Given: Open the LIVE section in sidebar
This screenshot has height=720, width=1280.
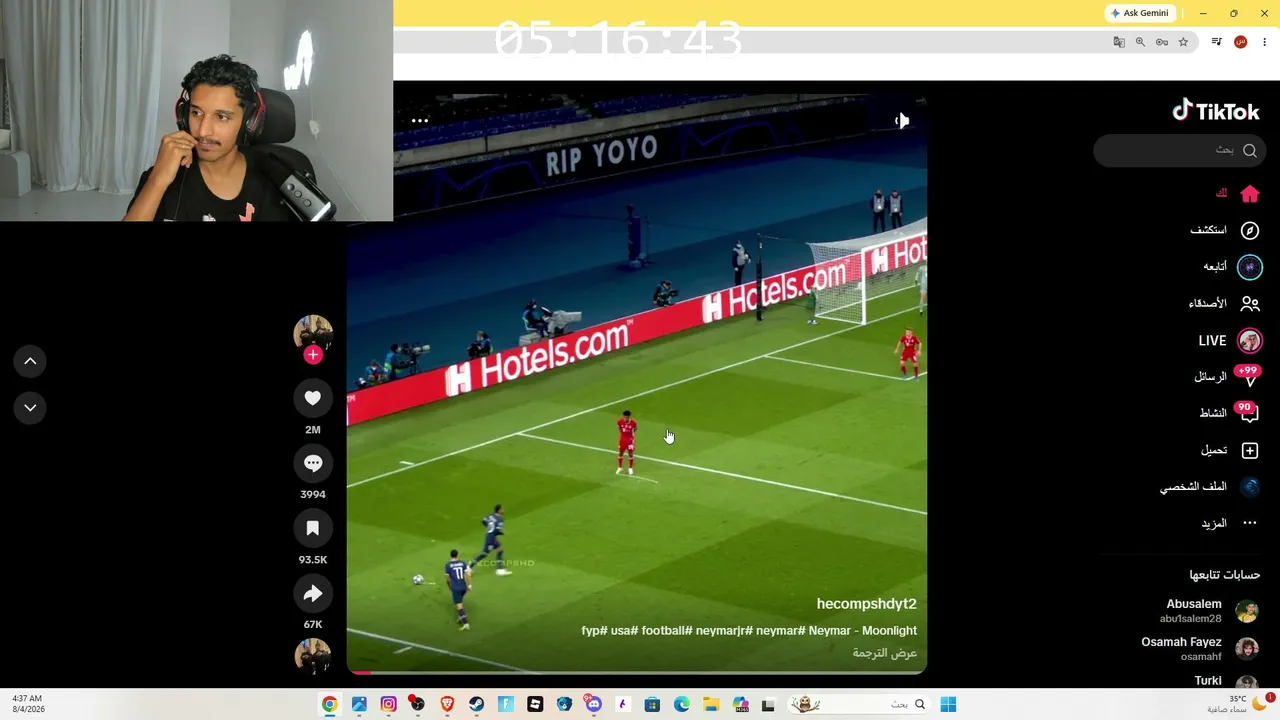Looking at the screenshot, I should tap(1230, 341).
